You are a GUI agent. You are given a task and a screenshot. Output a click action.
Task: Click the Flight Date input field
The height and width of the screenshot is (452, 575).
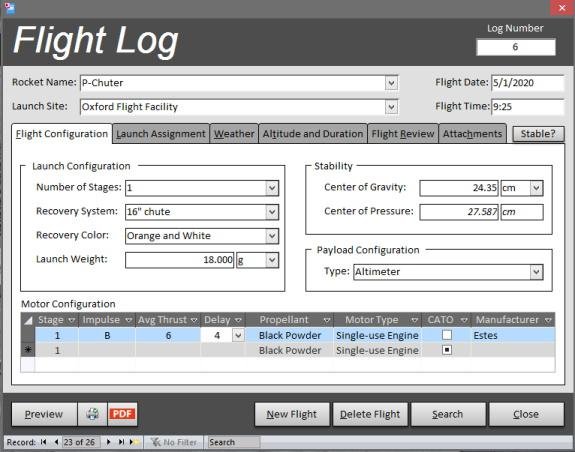click(x=527, y=83)
